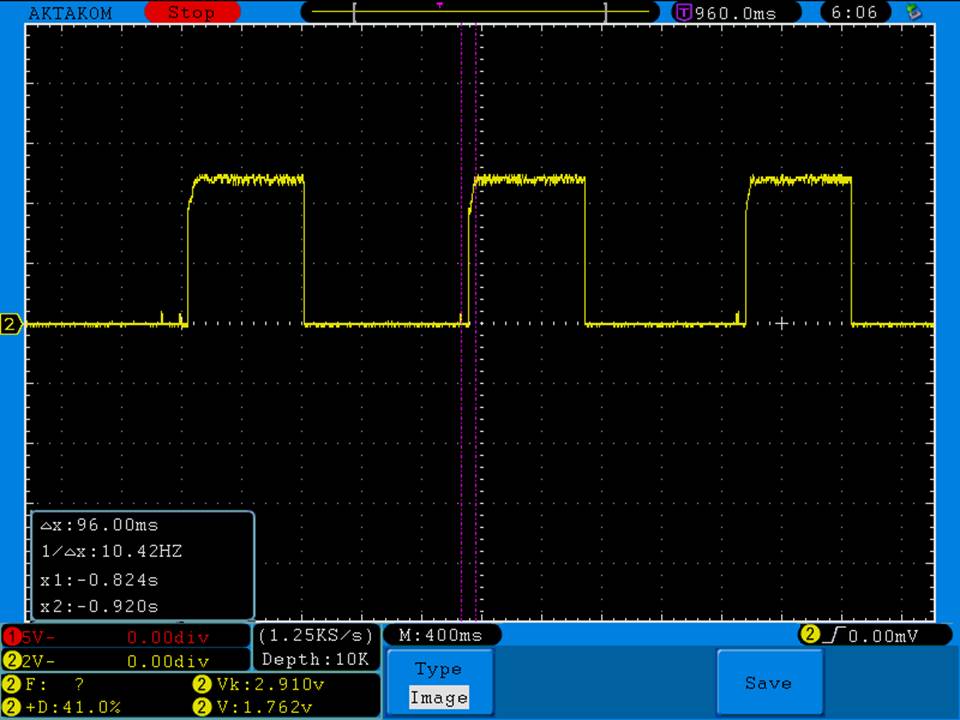
Task: Select the +D duty cycle measurement
Action: [70, 707]
